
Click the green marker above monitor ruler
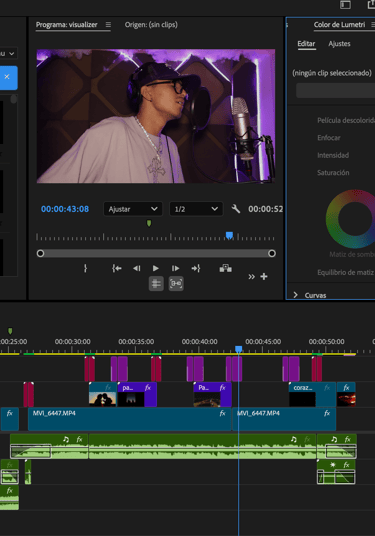point(149,223)
